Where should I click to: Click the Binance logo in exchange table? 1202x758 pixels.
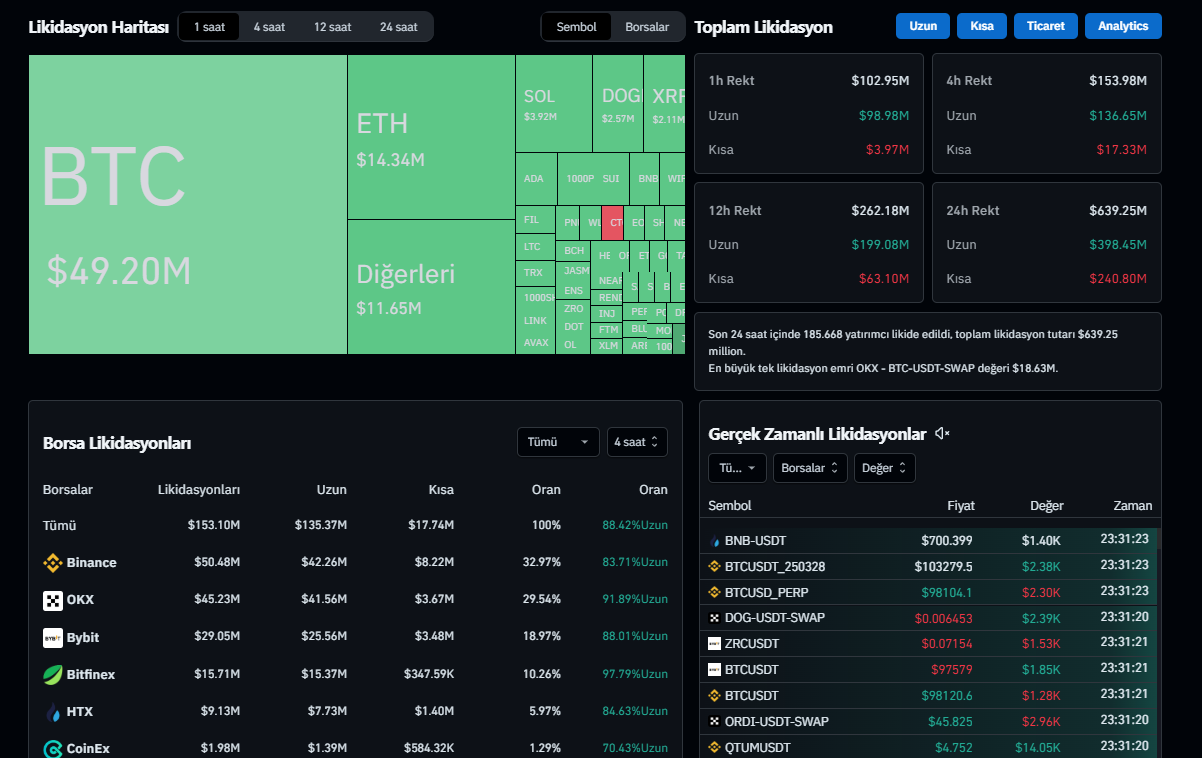click(53, 563)
